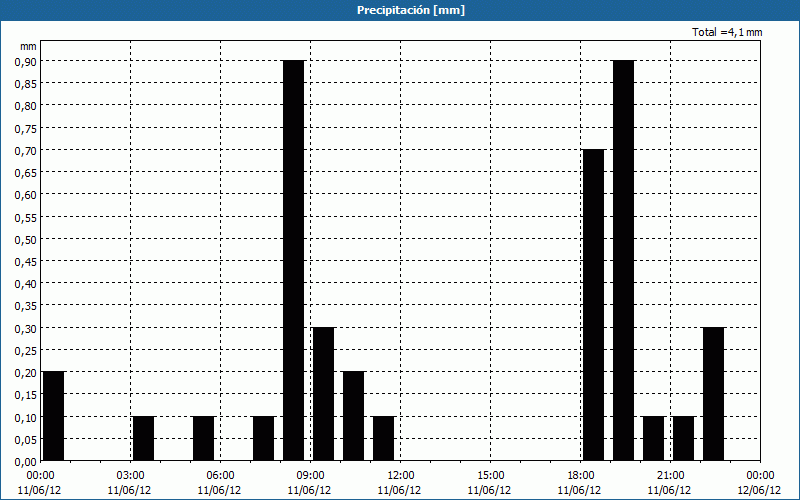Click the mm unit label above y-axis
Screen dimensions: 800x500
pos(28,46)
